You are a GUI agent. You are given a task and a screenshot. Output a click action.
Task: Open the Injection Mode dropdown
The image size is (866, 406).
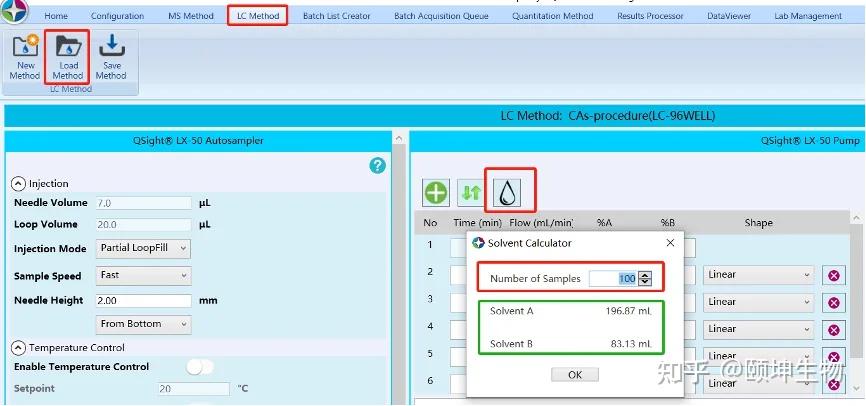143,249
